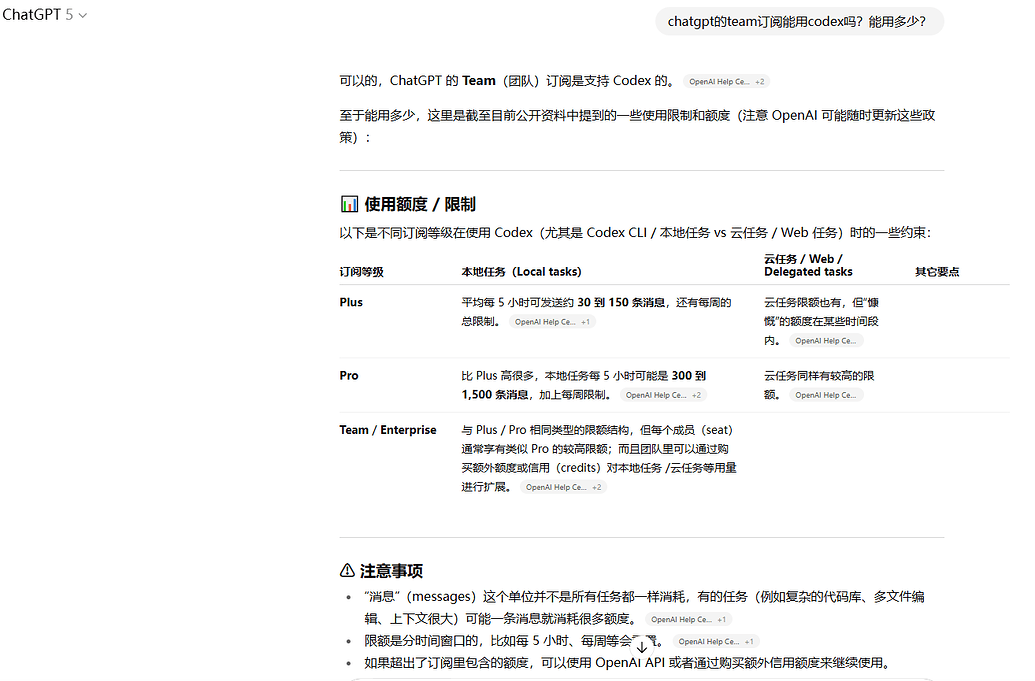Open the citation chip after "消耗很多额度"
The image size is (1035, 681).
pos(688,619)
